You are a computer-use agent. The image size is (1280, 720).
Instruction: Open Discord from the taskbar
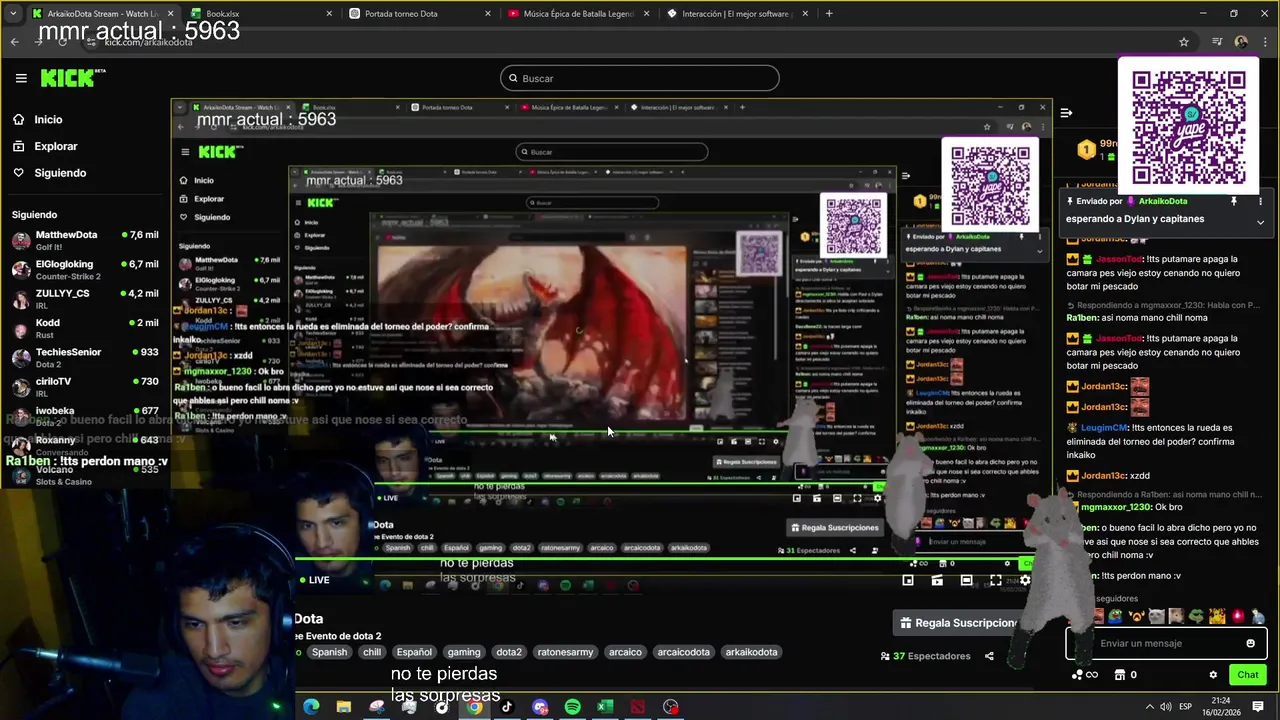(540, 707)
